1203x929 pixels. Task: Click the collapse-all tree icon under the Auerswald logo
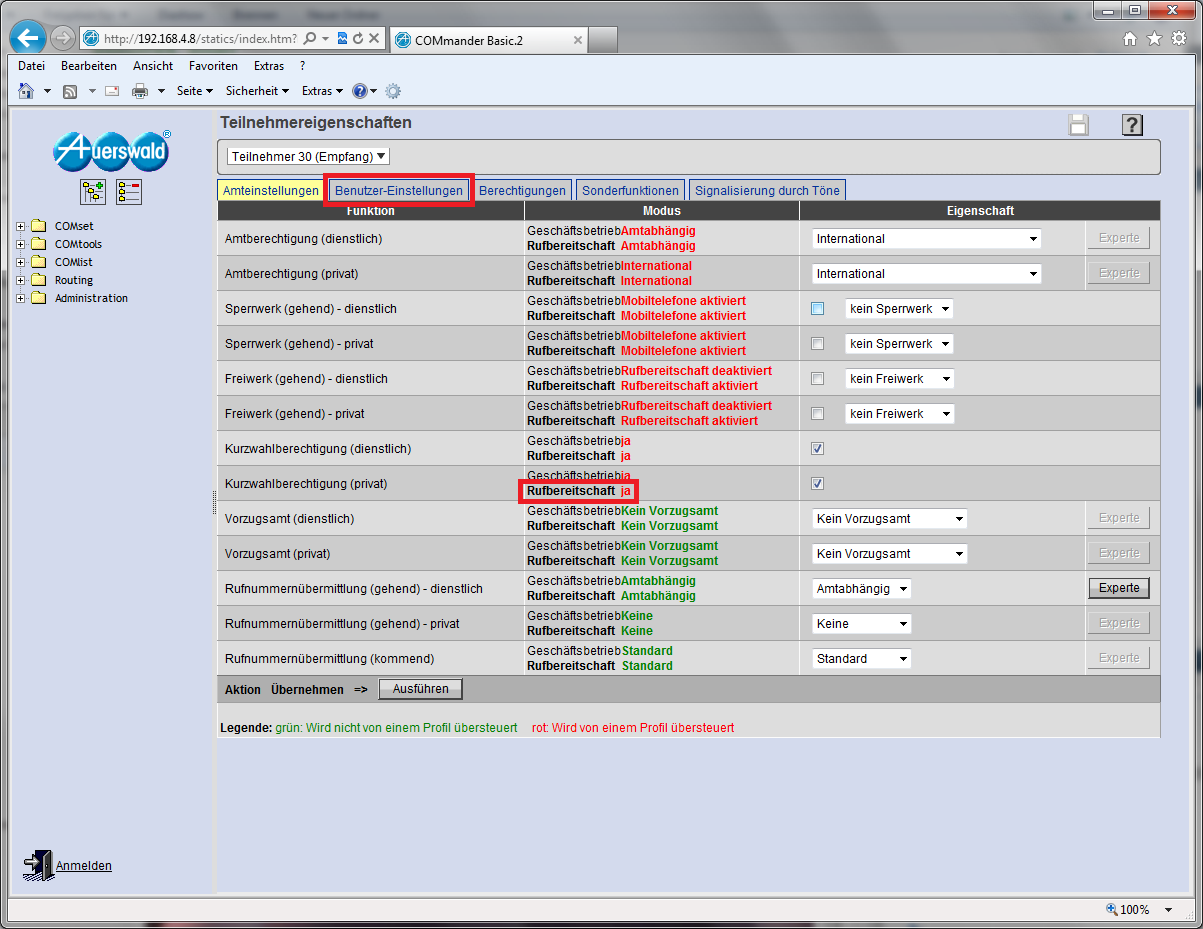[x=129, y=192]
